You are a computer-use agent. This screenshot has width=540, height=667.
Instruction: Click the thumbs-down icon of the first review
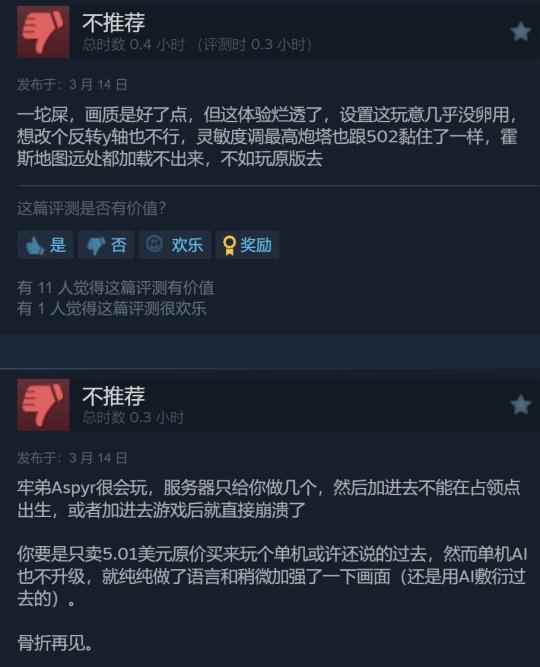click(43, 32)
